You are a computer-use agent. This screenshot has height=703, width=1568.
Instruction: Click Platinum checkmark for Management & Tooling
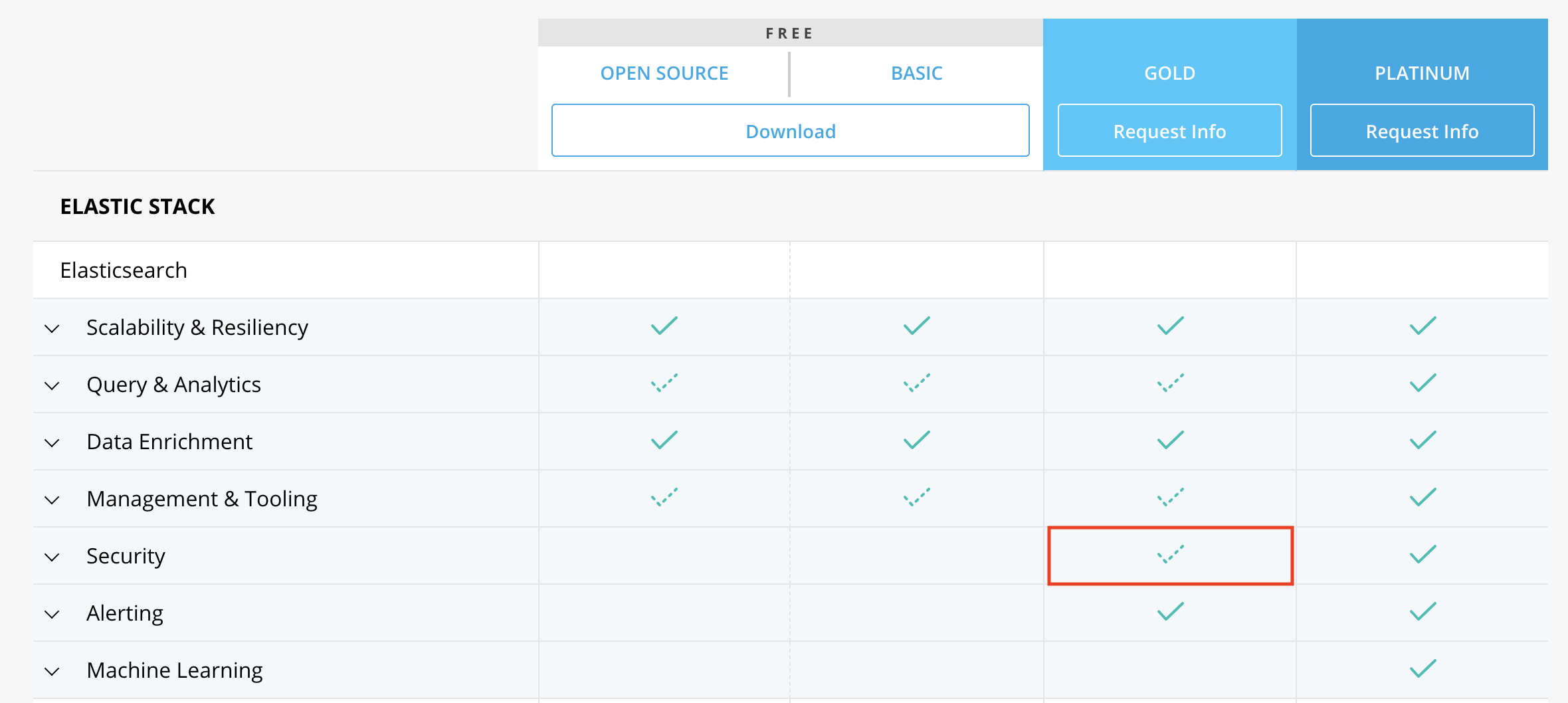(x=1423, y=497)
